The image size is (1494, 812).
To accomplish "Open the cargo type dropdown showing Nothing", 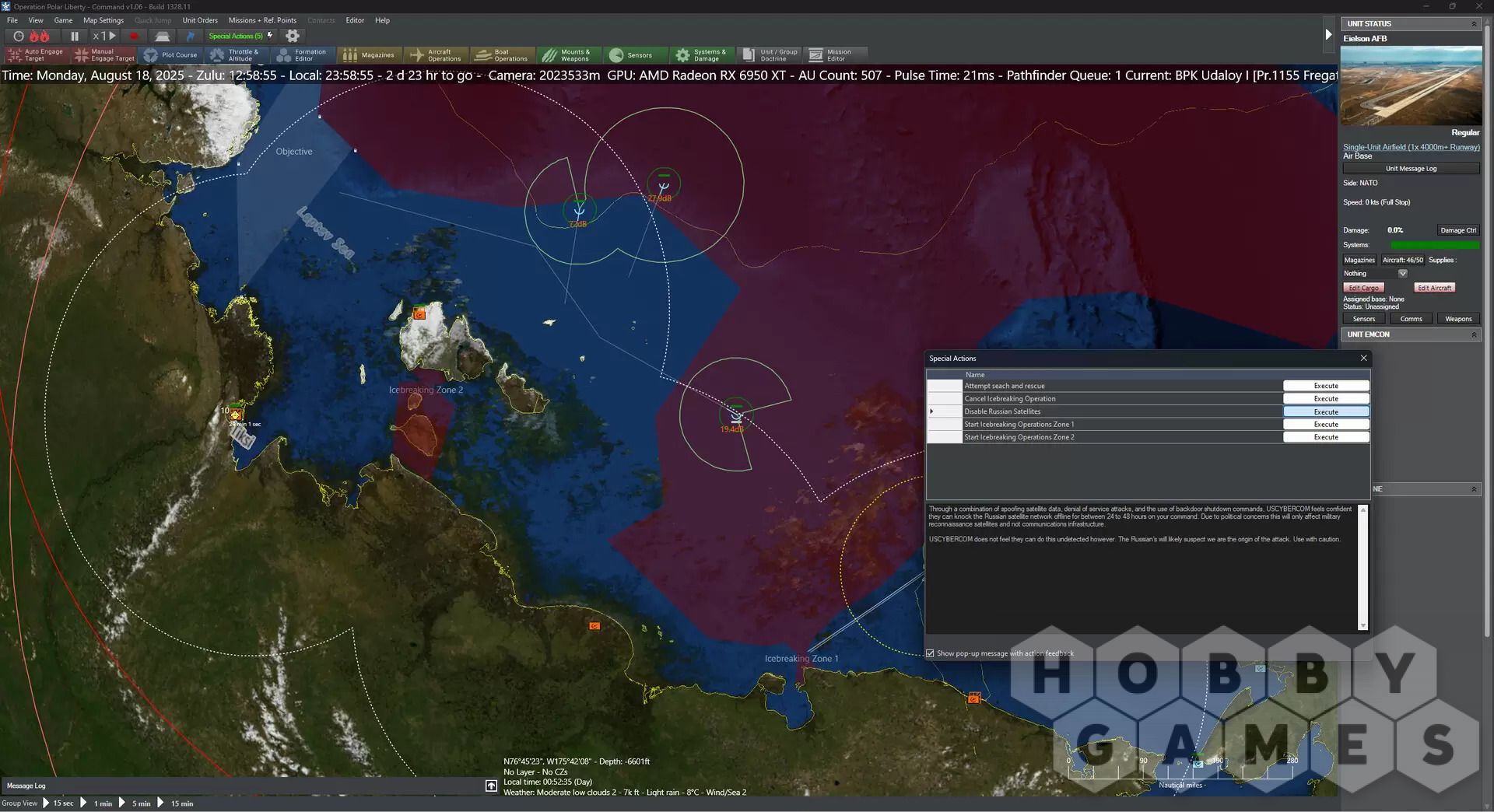I will coord(1403,274).
